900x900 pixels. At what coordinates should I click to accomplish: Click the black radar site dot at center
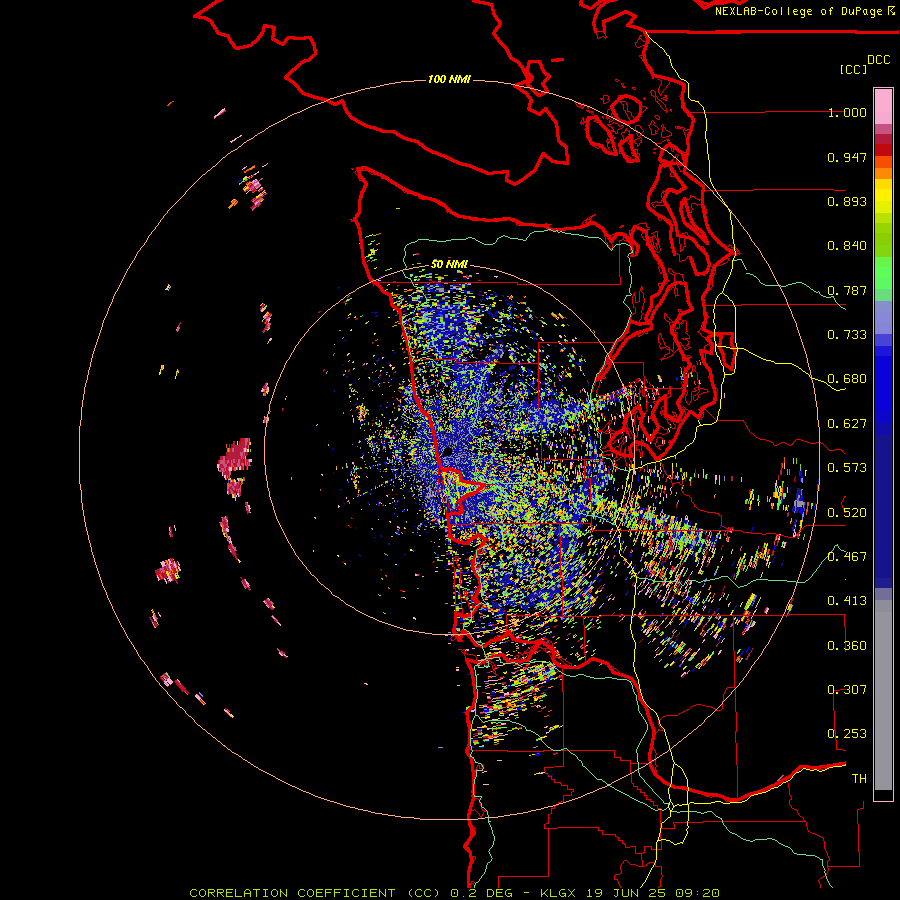click(447, 452)
